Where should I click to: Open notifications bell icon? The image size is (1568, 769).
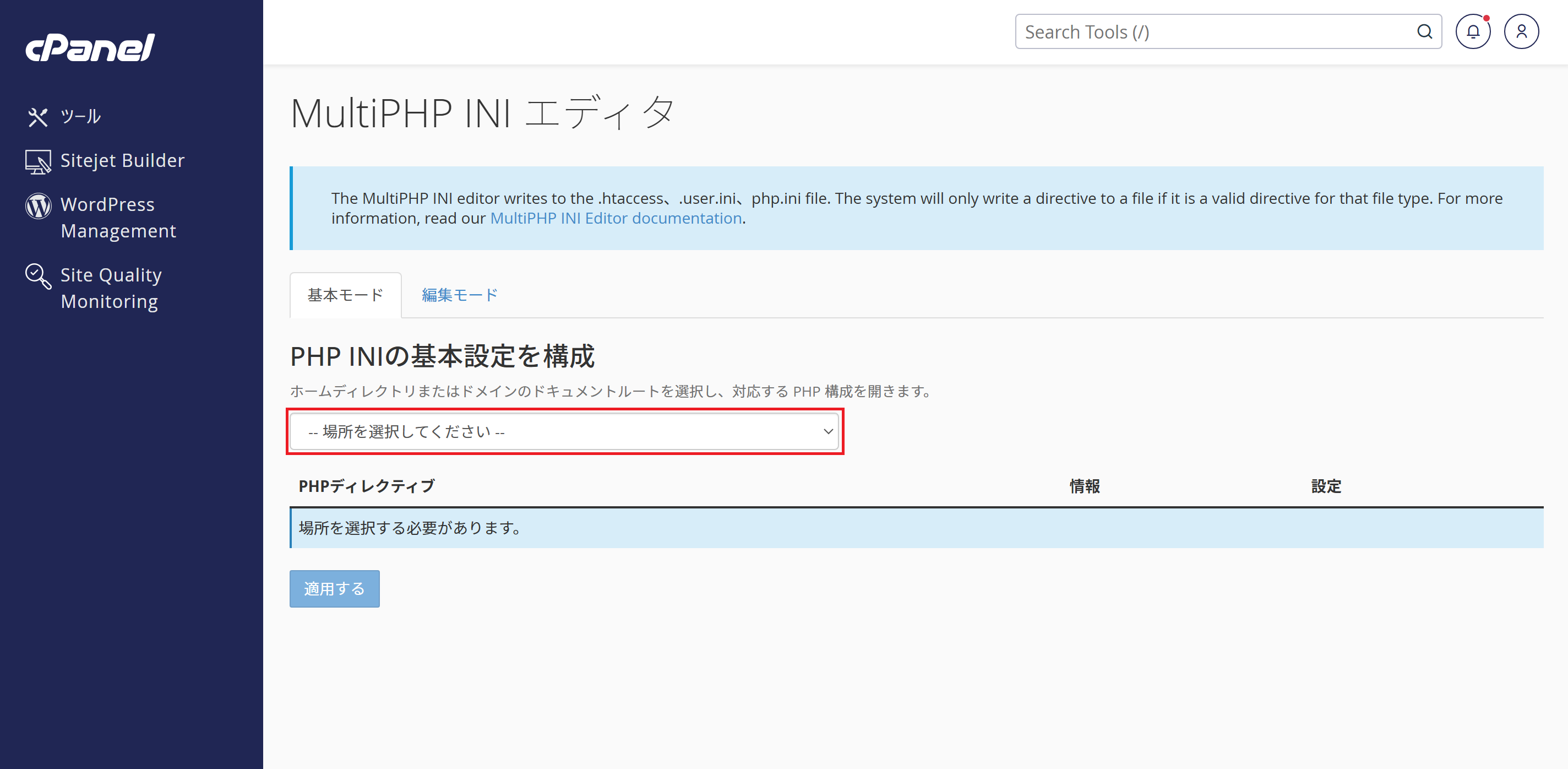pos(1472,31)
